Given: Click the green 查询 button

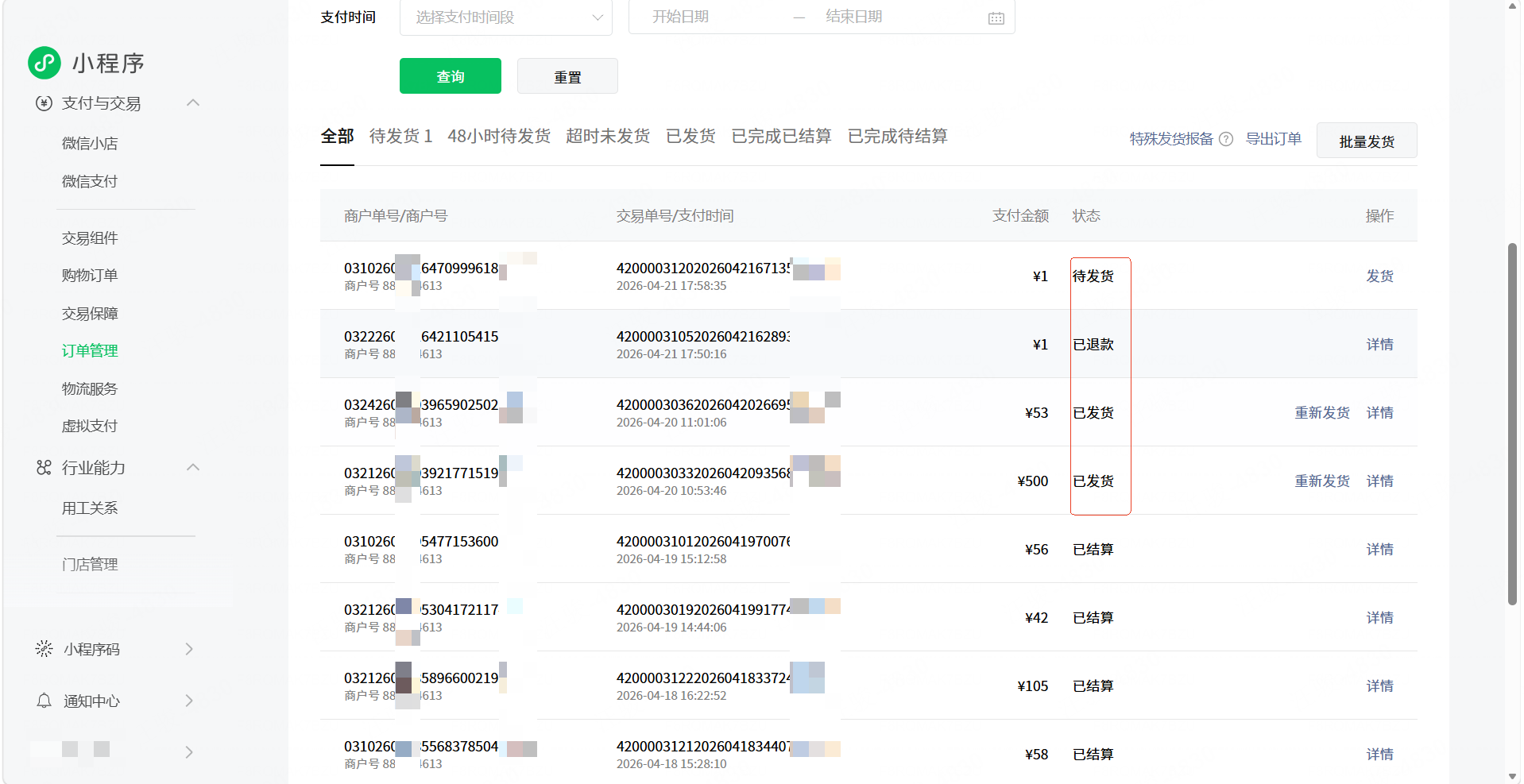Looking at the screenshot, I should (x=451, y=76).
